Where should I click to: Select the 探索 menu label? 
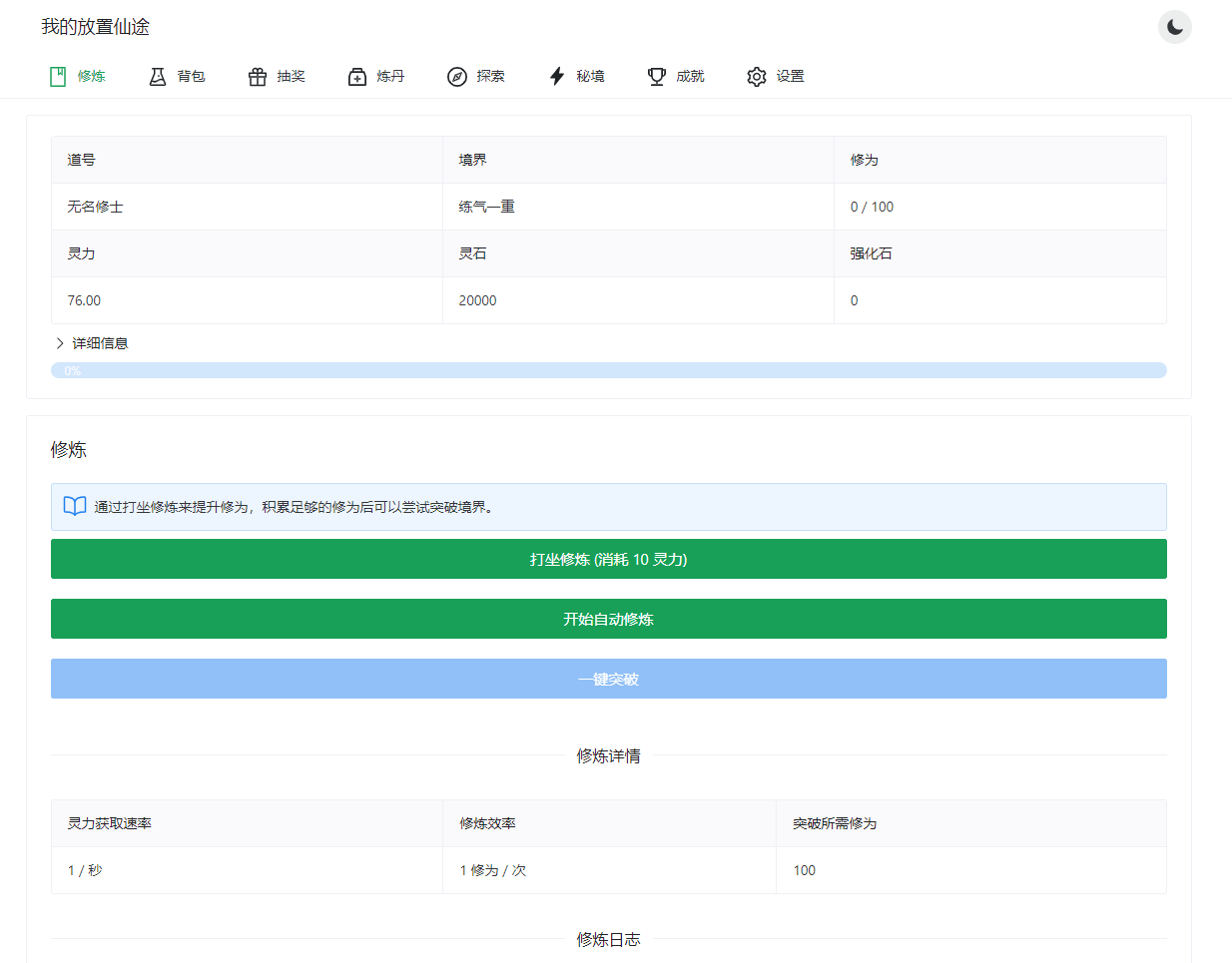coord(490,77)
